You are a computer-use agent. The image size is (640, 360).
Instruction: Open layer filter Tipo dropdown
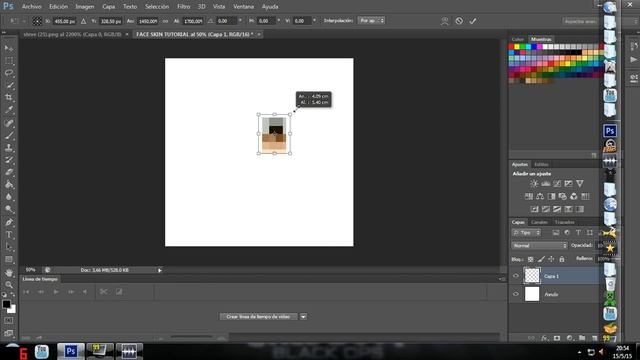[527, 233]
